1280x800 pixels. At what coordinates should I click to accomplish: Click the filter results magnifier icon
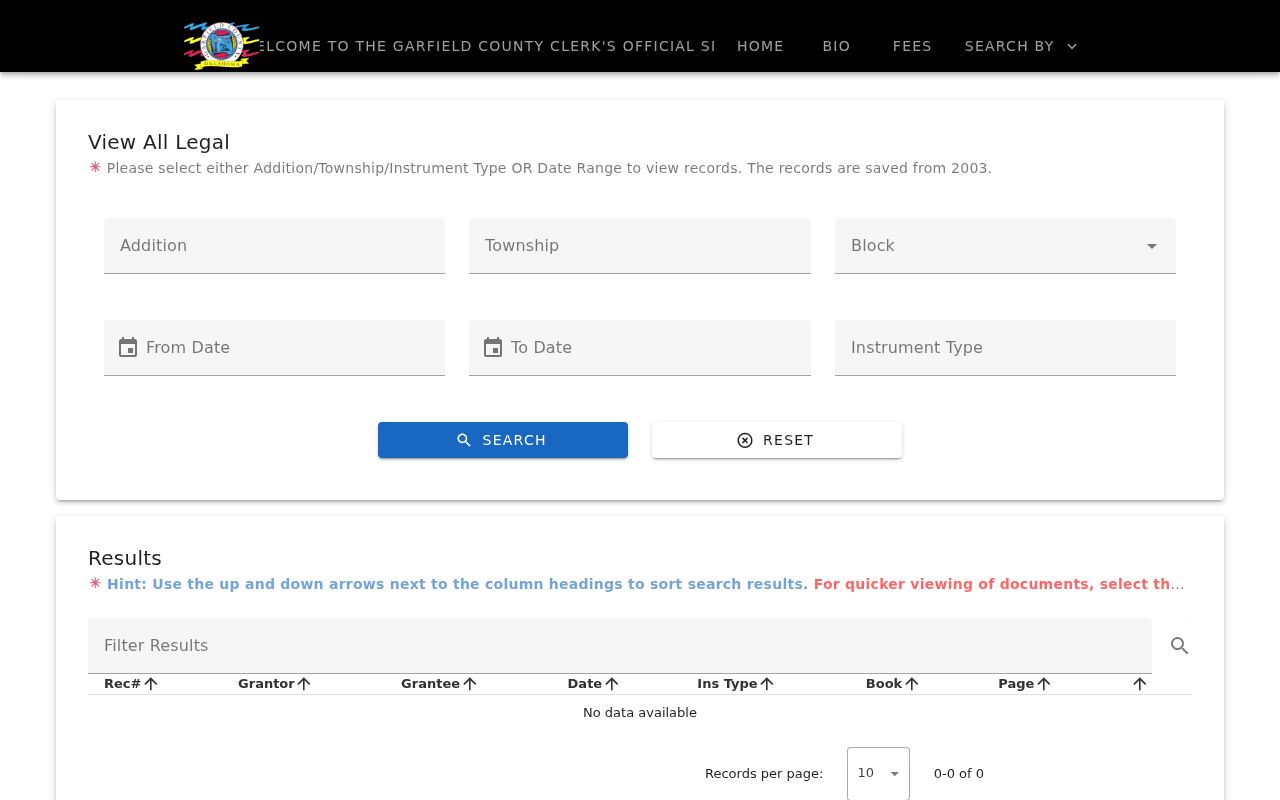[x=1180, y=646]
